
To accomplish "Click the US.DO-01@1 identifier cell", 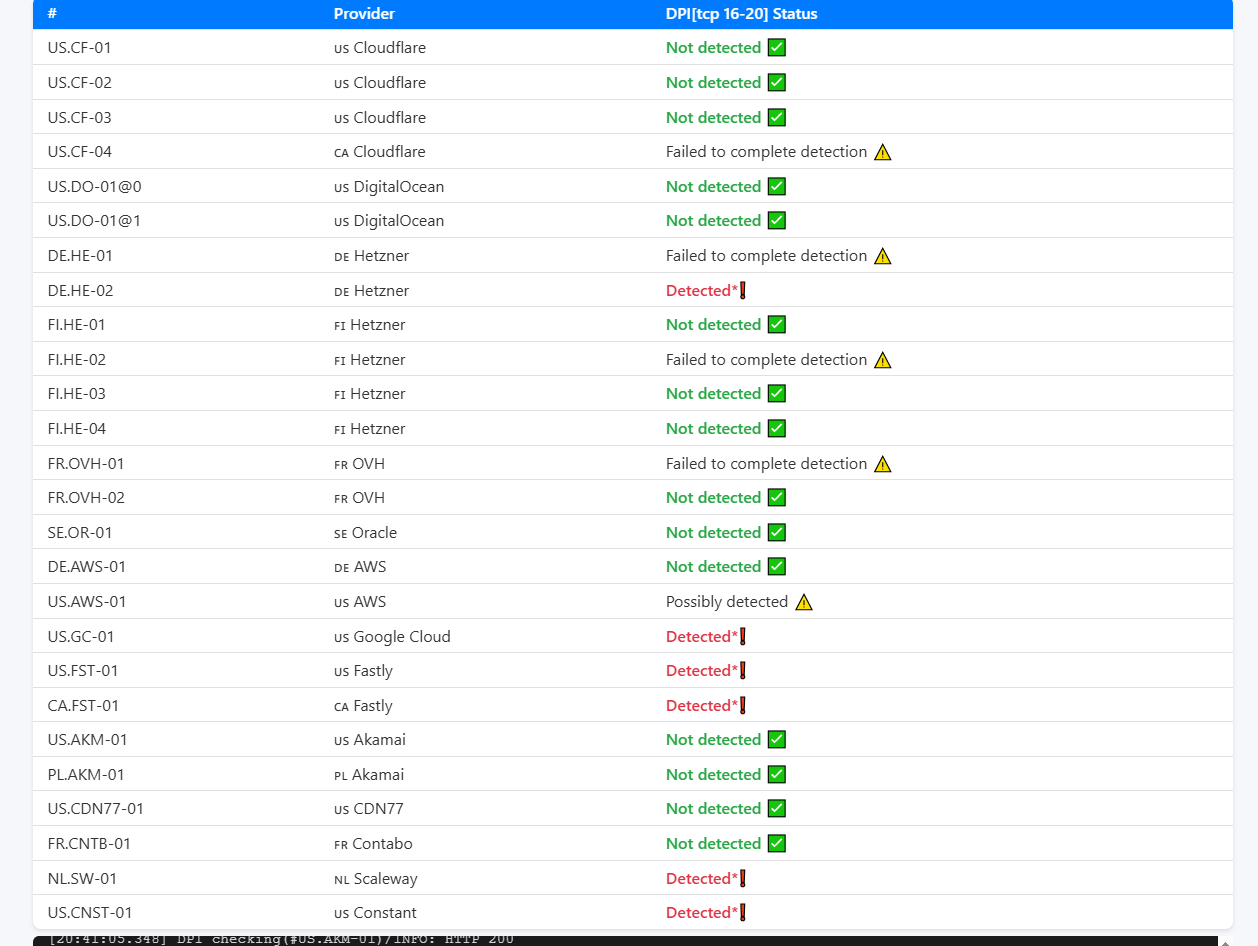I will pyautogui.click(x=94, y=220).
